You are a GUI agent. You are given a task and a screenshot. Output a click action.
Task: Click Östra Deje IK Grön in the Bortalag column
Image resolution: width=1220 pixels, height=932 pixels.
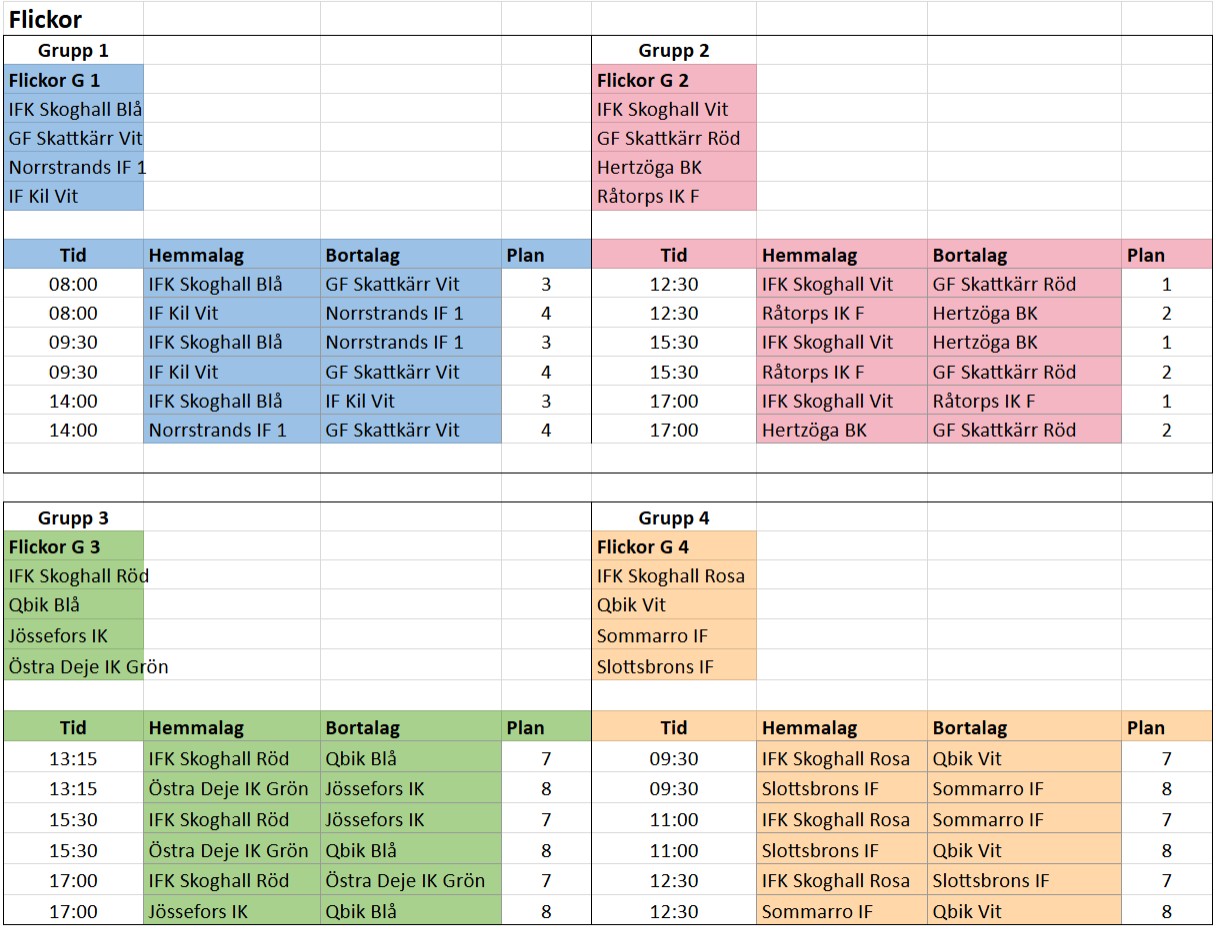coord(405,881)
